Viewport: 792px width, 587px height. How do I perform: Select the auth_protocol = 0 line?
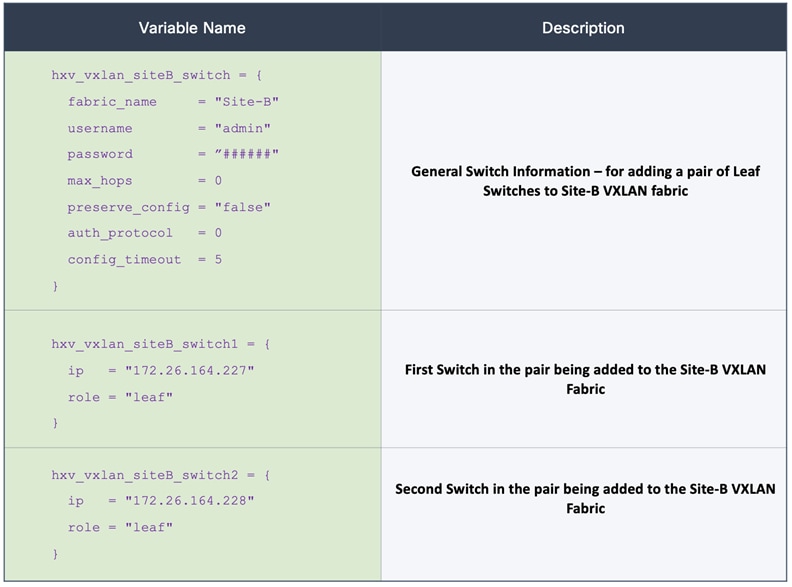click(x=145, y=233)
